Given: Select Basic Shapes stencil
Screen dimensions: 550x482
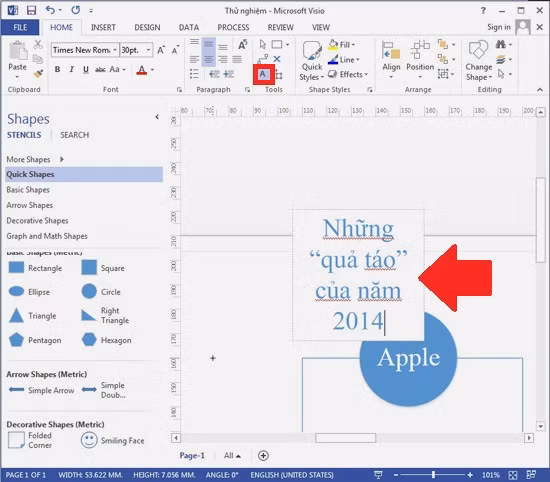Looking at the screenshot, I should (28, 190).
